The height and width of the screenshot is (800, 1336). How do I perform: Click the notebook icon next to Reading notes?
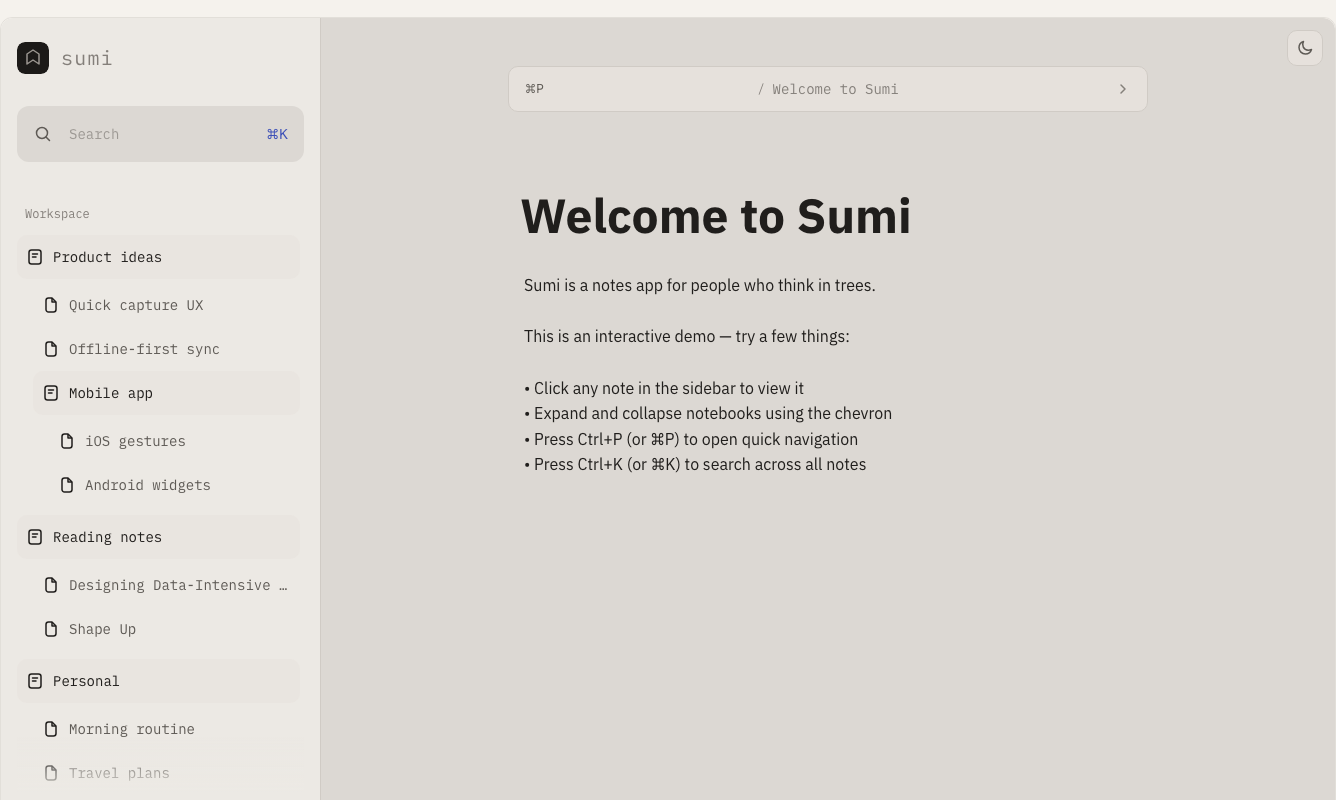(35, 537)
